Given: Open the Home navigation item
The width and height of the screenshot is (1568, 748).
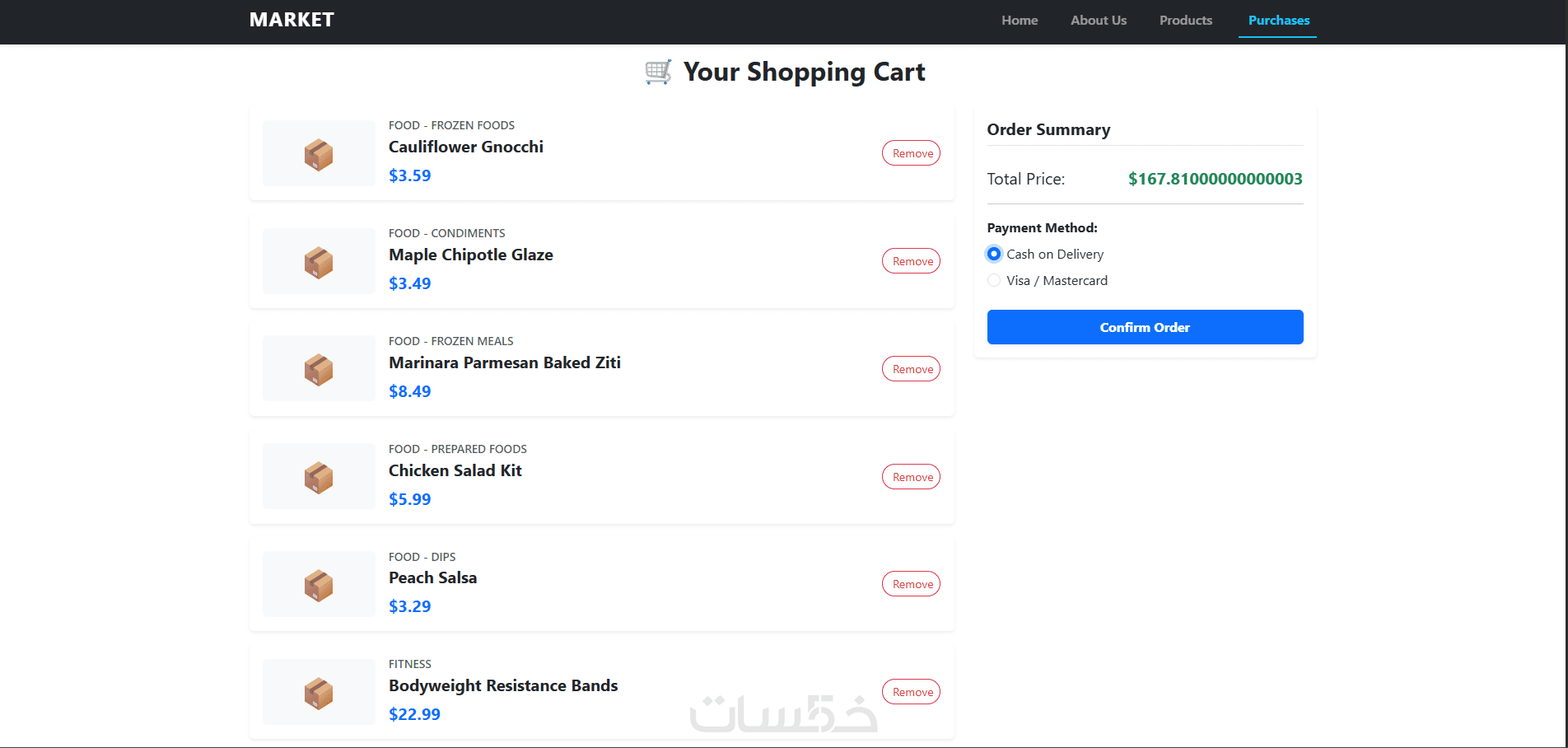Looking at the screenshot, I should [x=1020, y=21].
